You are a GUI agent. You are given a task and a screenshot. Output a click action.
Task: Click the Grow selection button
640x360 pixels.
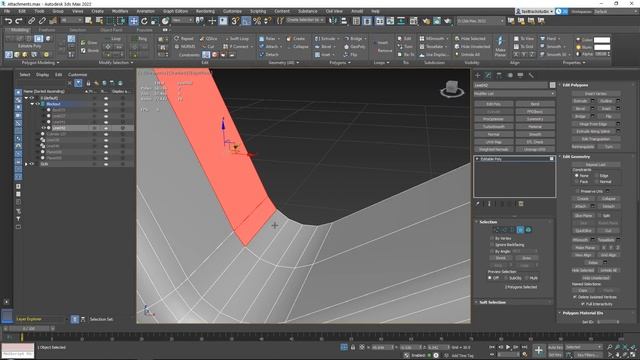click(x=527, y=258)
